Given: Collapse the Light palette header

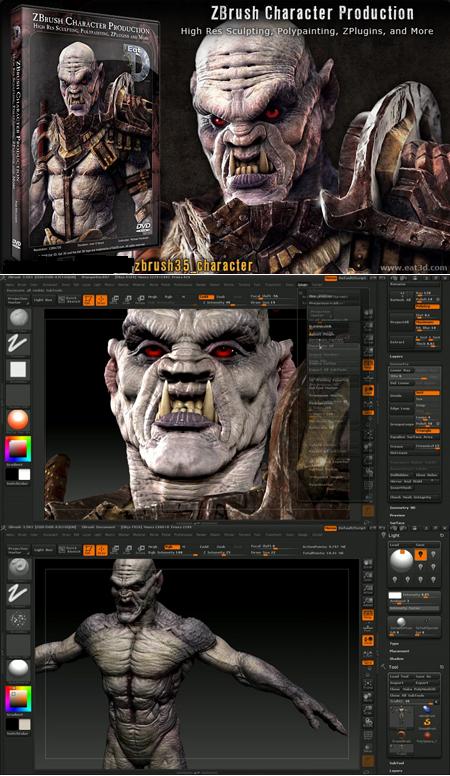Looking at the screenshot, I should click(395, 535).
